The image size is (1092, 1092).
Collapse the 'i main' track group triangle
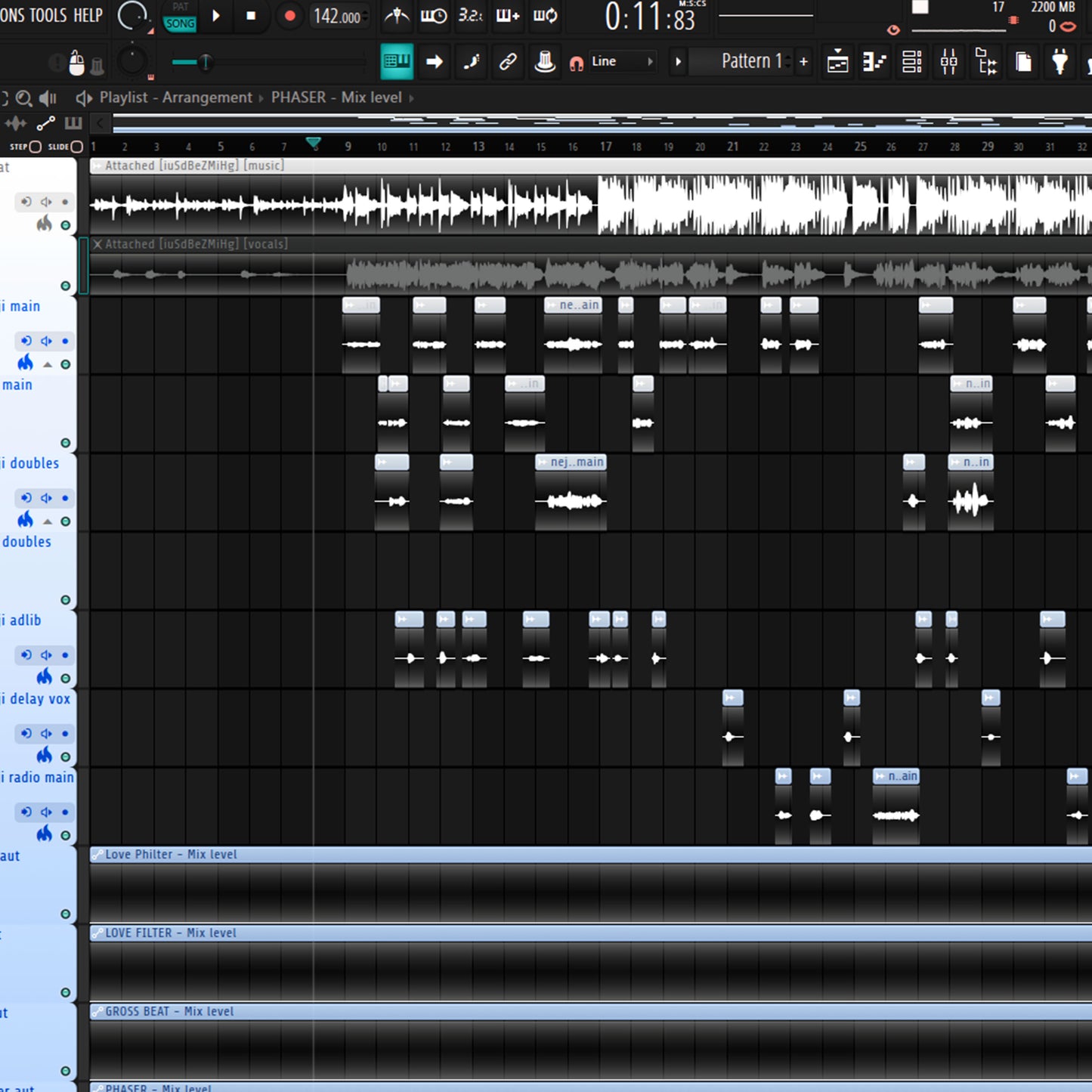(x=48, y=364)
